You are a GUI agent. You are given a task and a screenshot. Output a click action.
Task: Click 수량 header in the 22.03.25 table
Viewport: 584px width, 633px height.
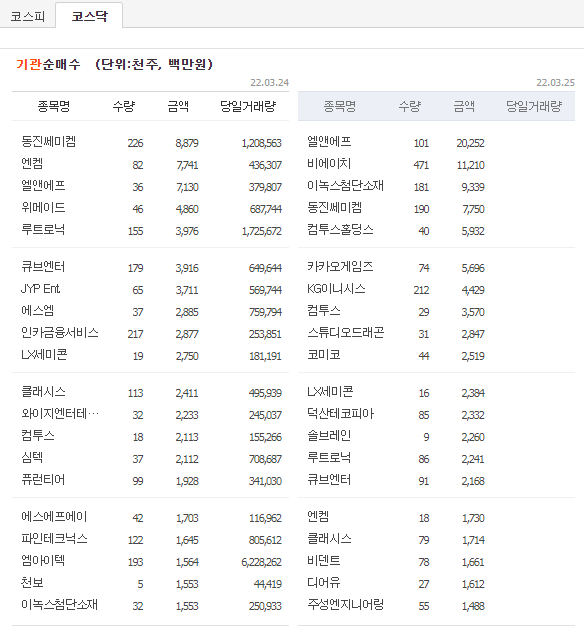(410, 106)
